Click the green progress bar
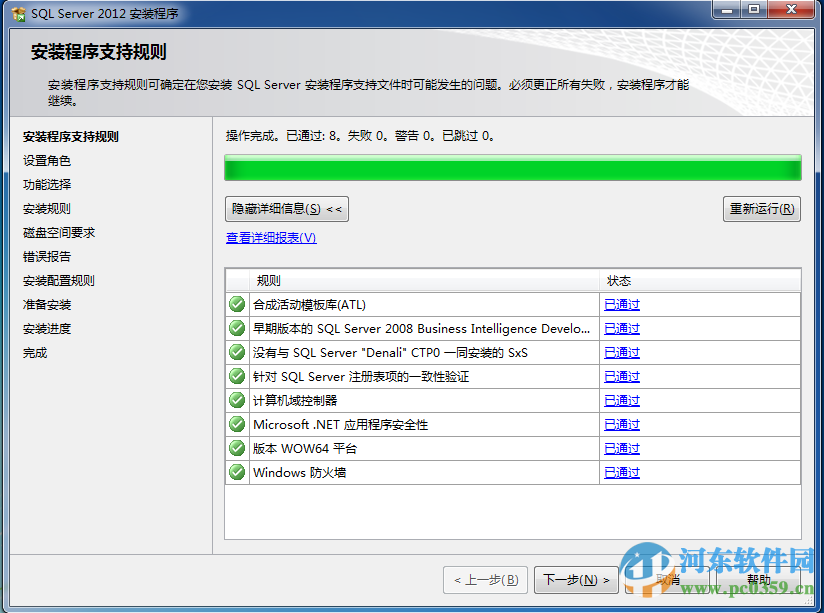This screenshot has height=613, width=824. (512, 166)
